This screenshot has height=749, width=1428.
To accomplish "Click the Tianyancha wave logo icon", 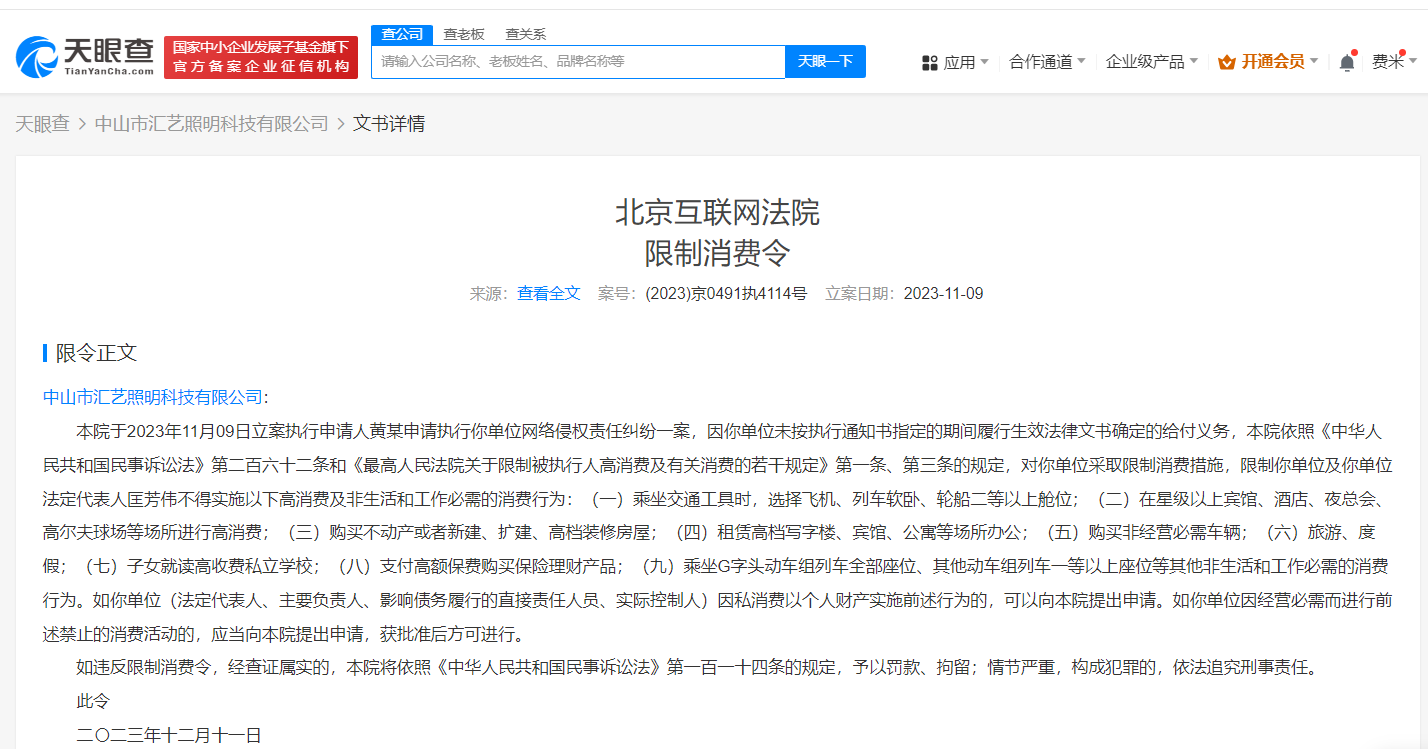I will coord(35,55).
